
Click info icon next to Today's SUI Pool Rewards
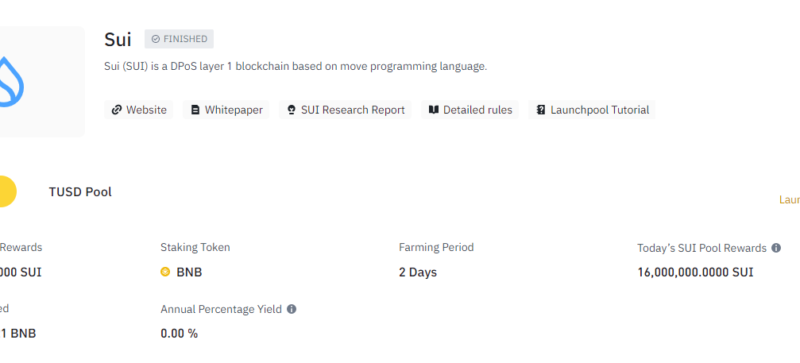click(776, 248)
